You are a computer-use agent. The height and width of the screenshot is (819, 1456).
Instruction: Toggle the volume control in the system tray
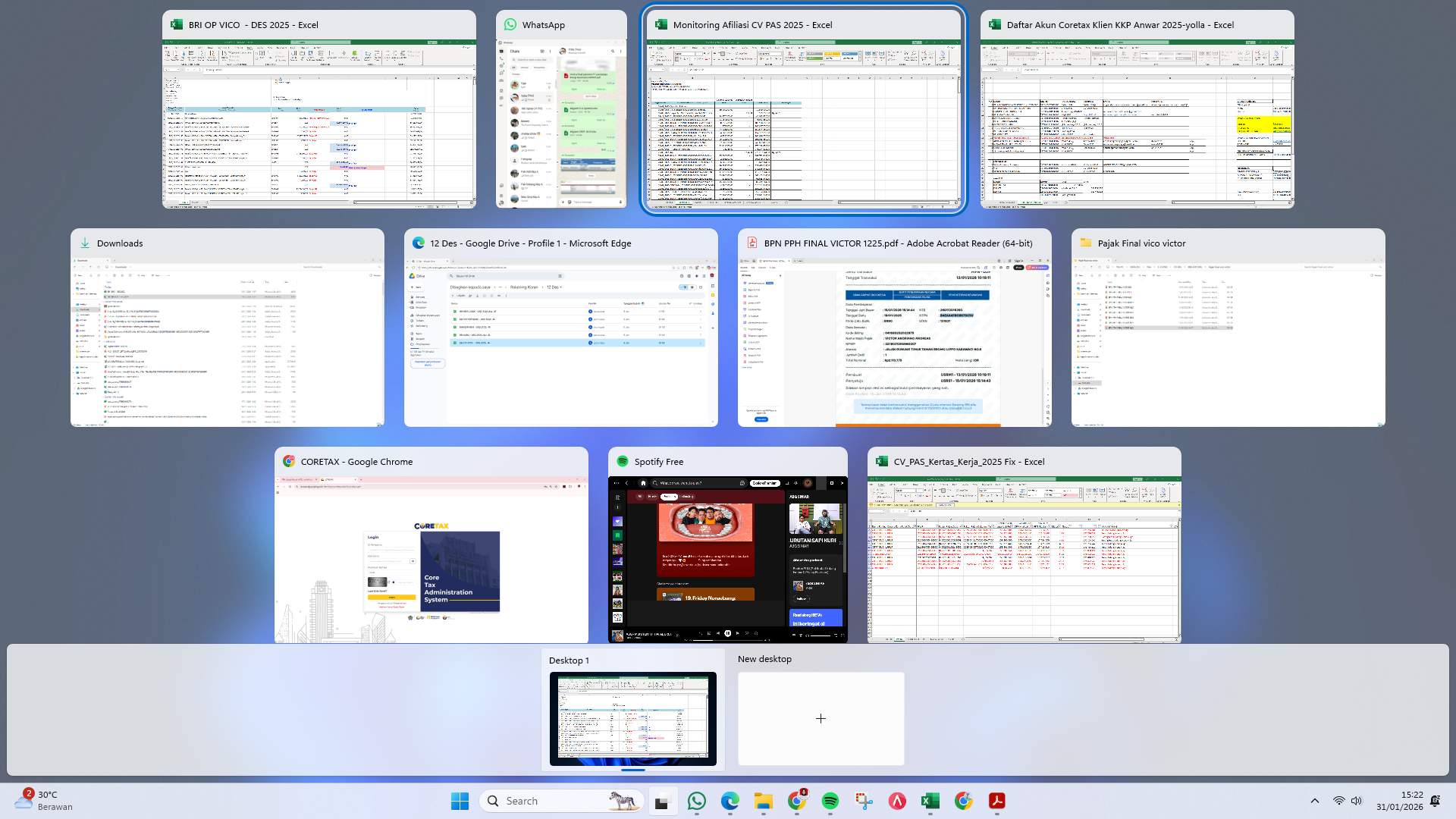[1357, 800]
